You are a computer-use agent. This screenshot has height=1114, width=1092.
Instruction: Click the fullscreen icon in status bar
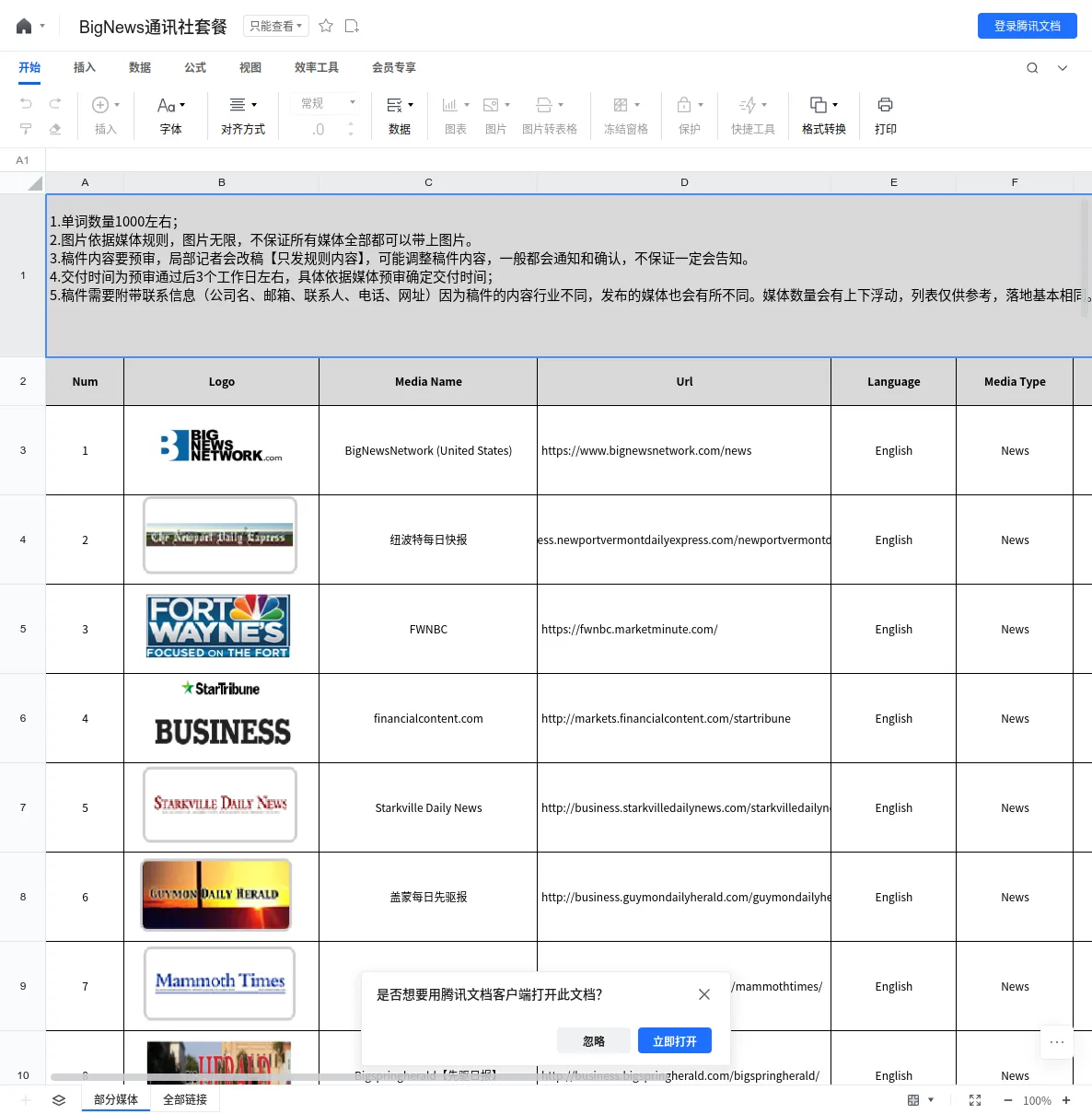[x=975, y=1100]
